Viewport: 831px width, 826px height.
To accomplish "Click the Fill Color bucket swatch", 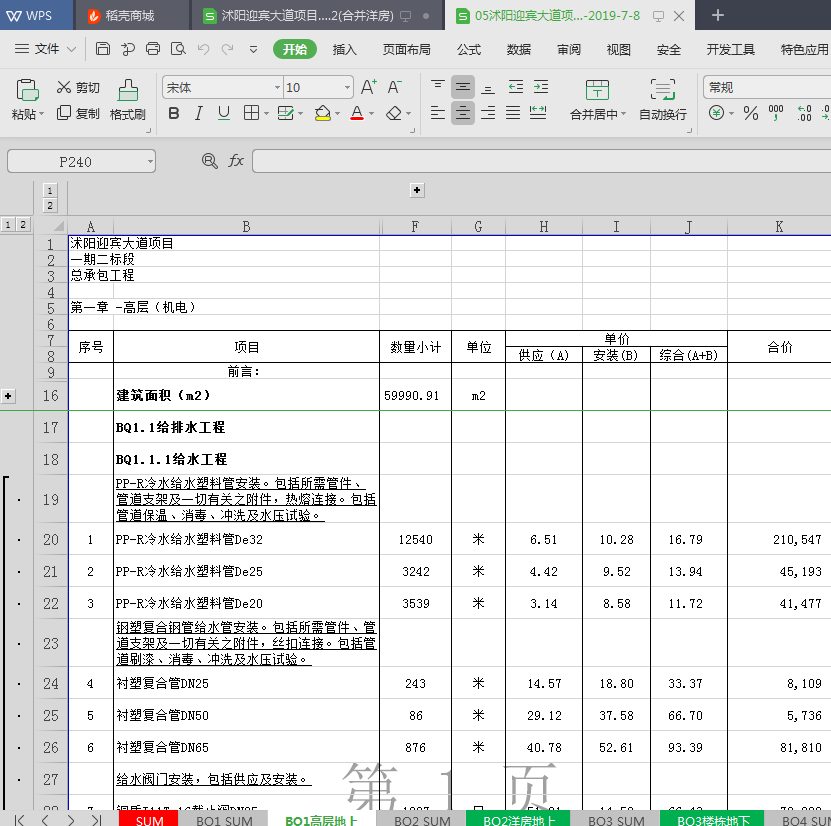I will (322, 113).
